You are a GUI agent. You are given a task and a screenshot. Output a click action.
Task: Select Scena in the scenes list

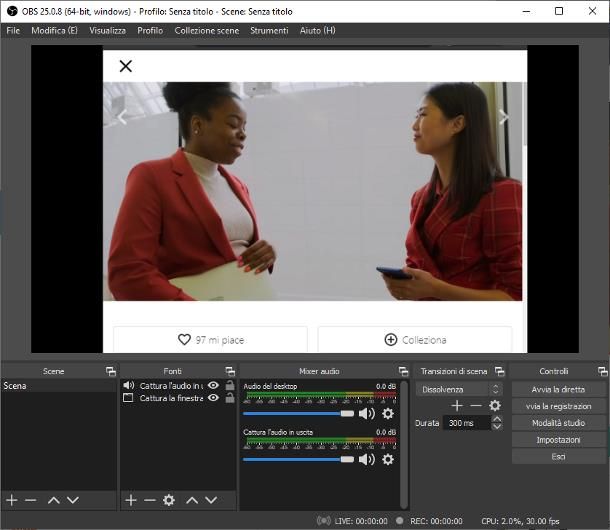59,386
